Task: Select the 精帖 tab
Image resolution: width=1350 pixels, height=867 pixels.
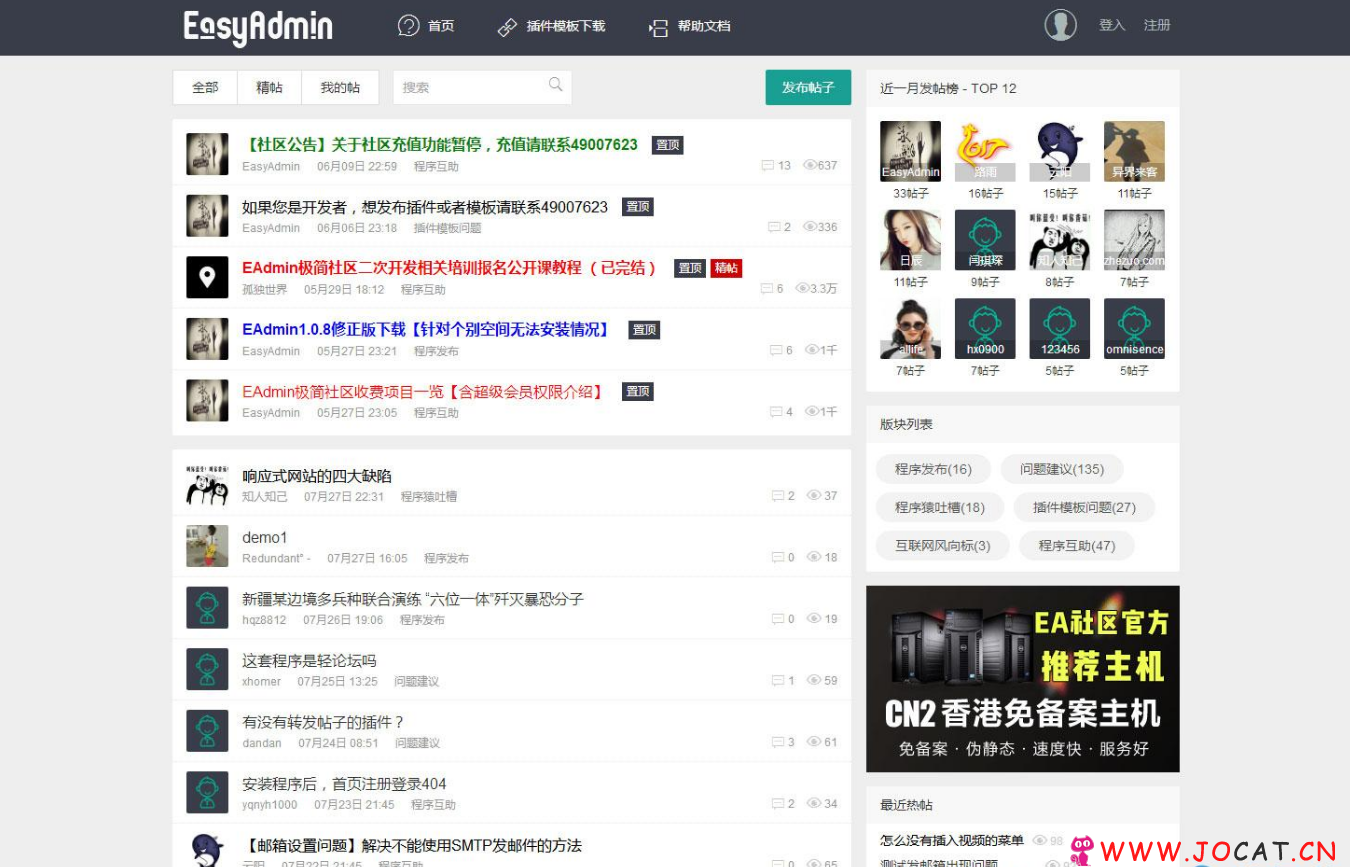Action: pyautogui.click(x=270, y=87)
